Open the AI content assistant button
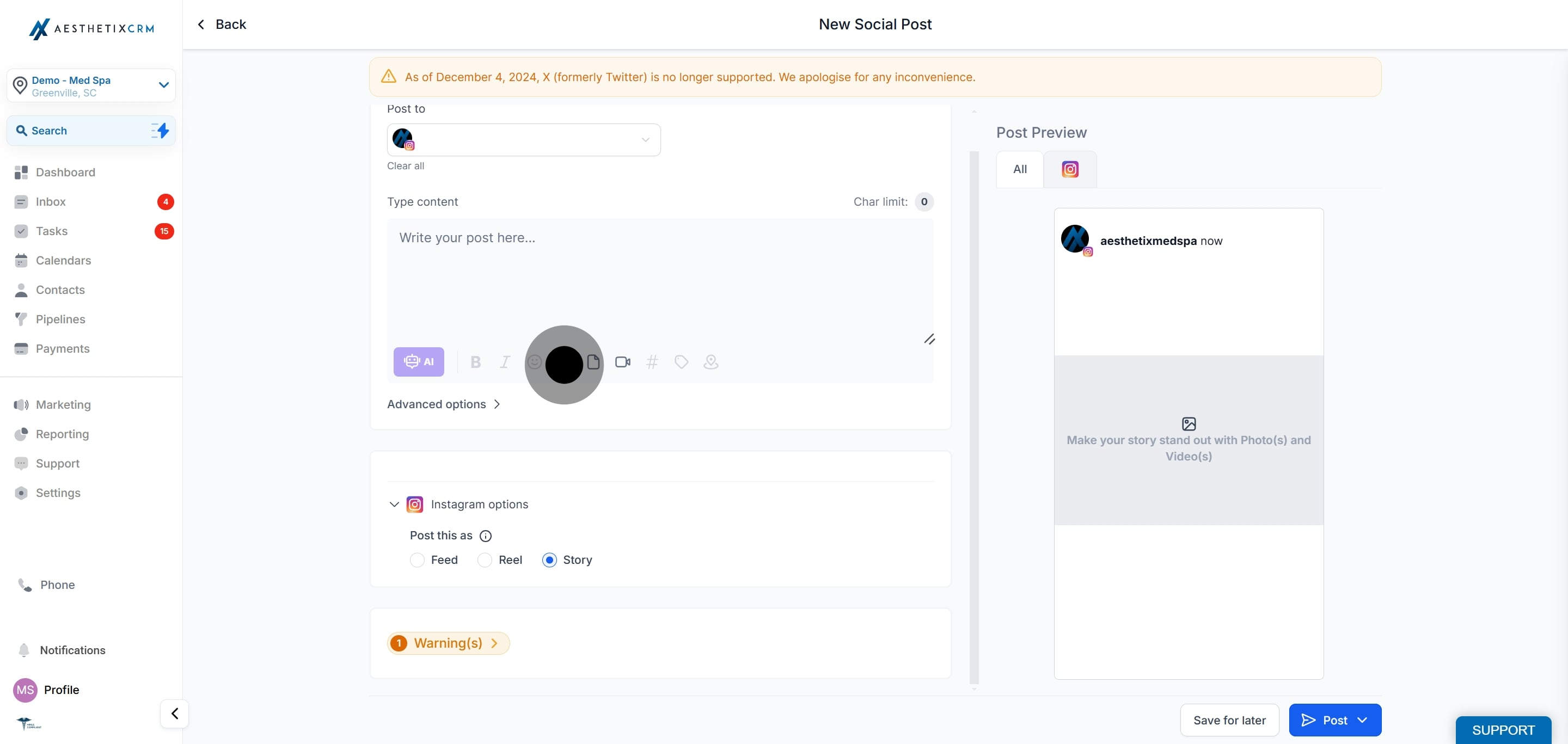Screen dimensions: 1568x744 pos(419,362)
